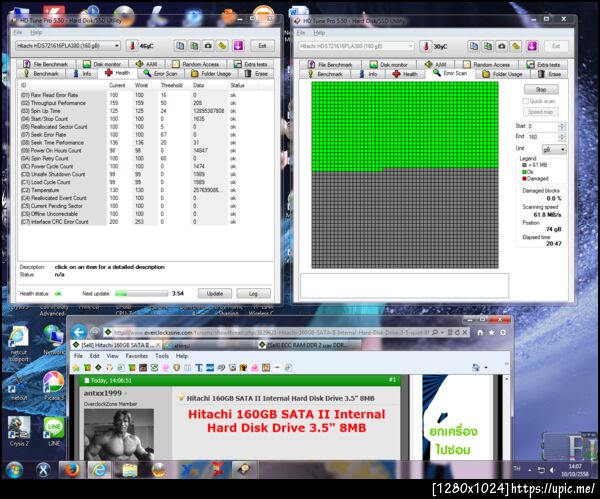The height and width of the screenshot is (499, 600).
Task: Click green Ok legend swatch
Action: pos(524,172)
